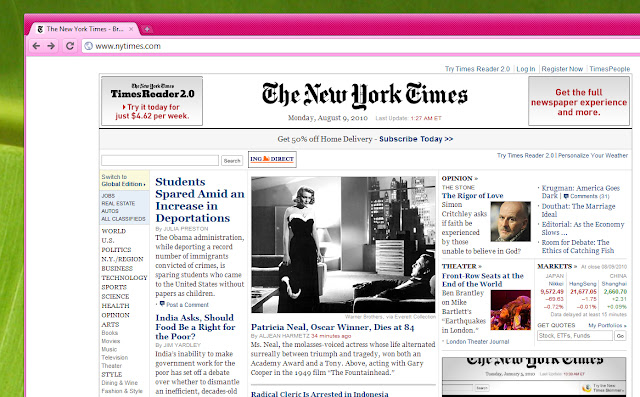
Task: Click the Go button for quotes
Action: pos(620,335)
